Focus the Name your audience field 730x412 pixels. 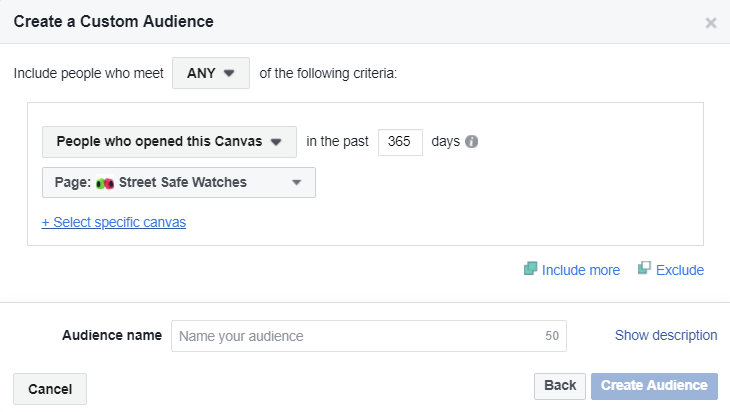[x=355, y=336]
